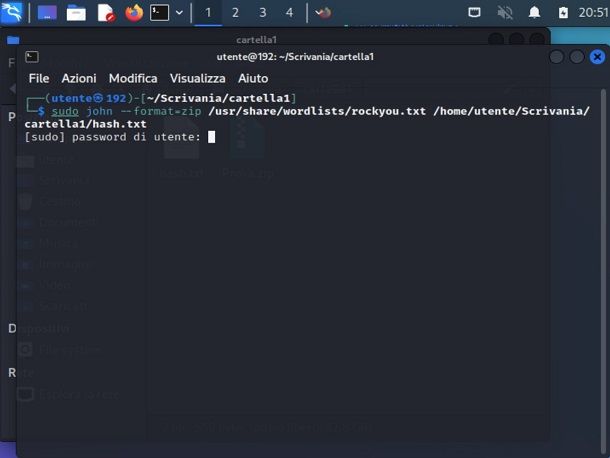Click the clock showing 20:51
Image resolution: width=610 pixels, height=458 pixels.
593,13
